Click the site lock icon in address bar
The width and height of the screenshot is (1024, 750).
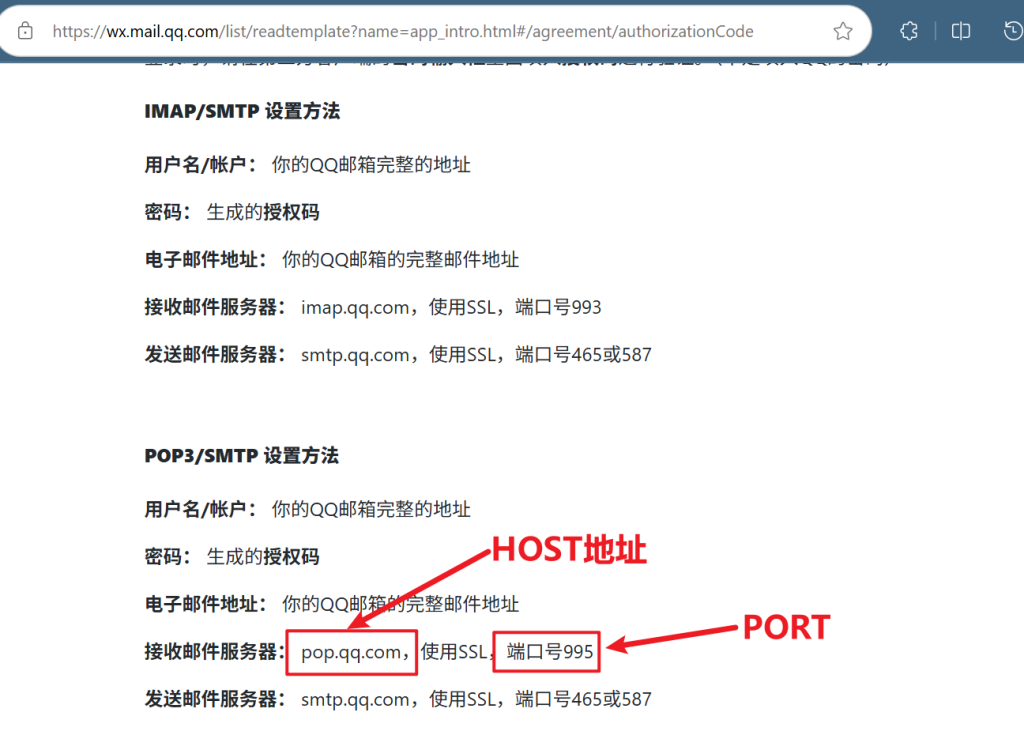[25, 31]
